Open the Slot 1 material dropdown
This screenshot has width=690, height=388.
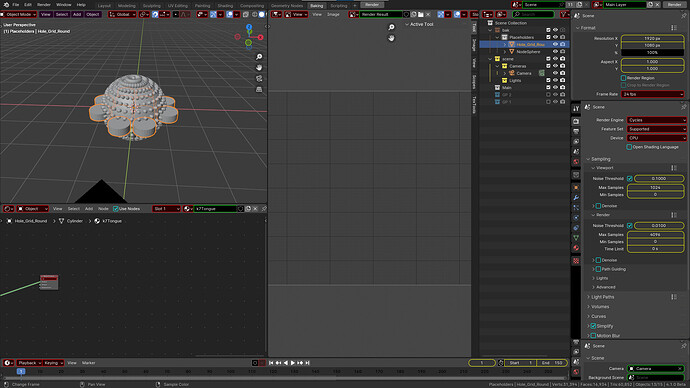tap(166, 209)
